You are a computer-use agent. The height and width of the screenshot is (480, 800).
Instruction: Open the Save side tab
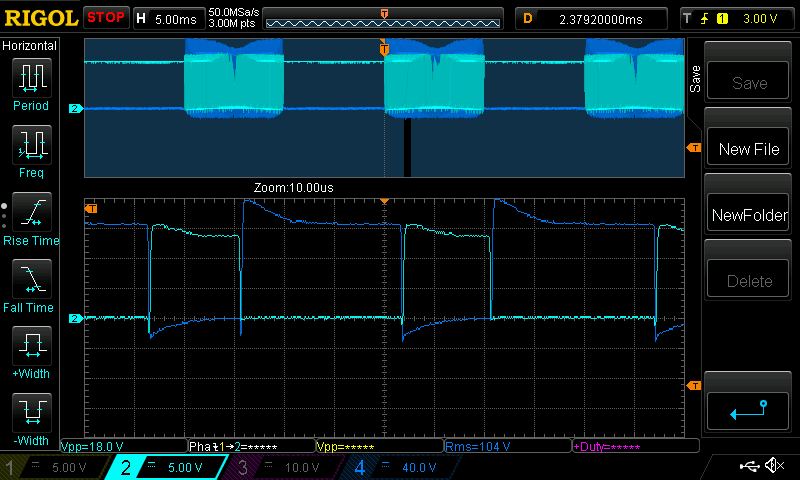pos(695,78)
